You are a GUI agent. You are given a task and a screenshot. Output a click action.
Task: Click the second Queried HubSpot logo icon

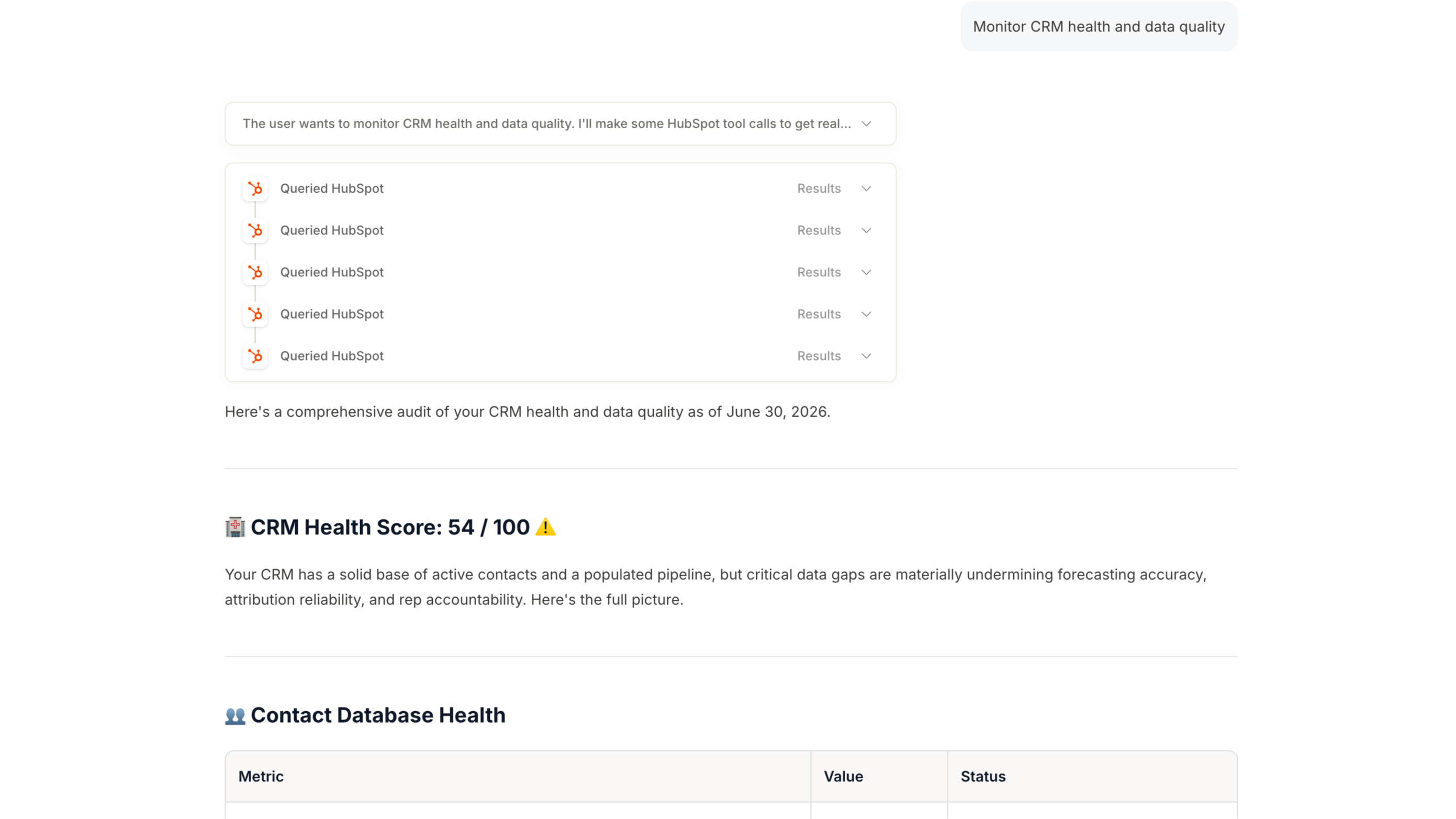pyautogui.click(x=255, y=230)
